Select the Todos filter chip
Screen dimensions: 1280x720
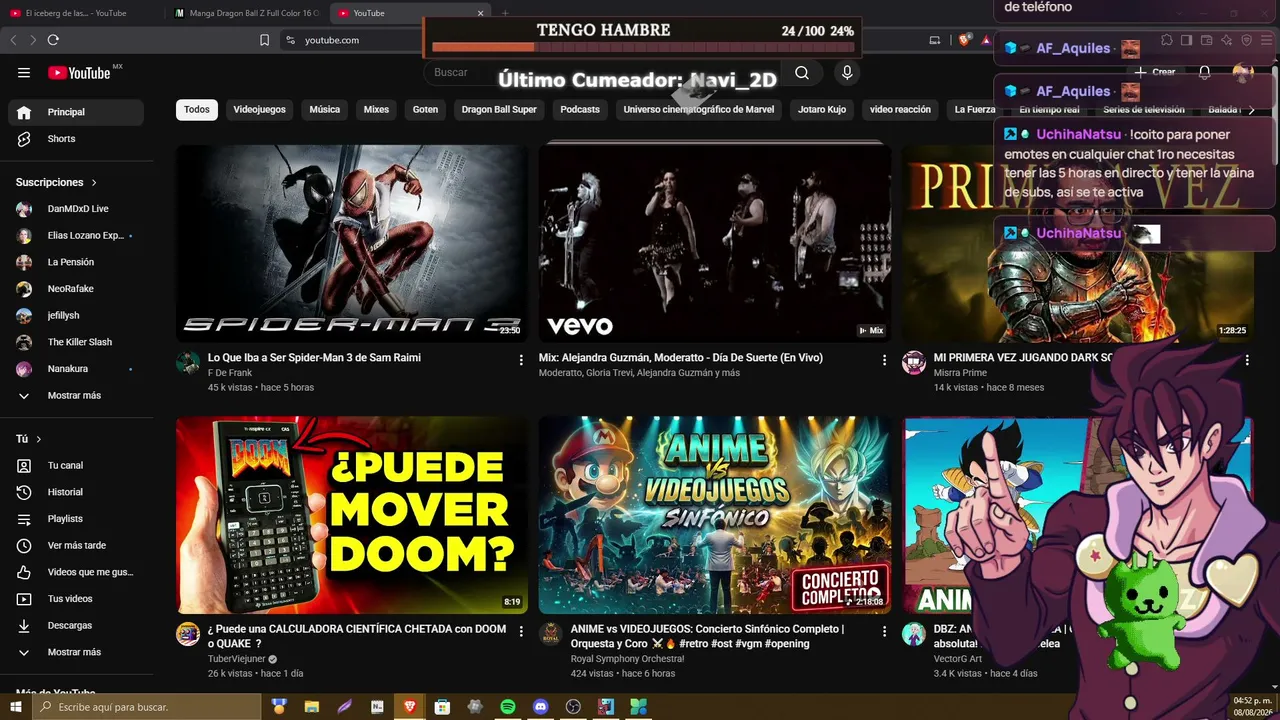197,110
